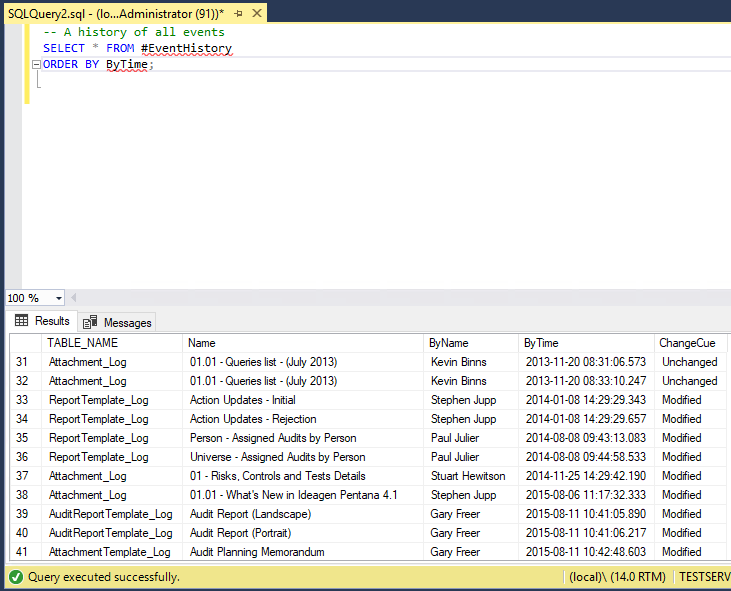Image resolution: width=731 pixels, height=591 pixels.
Task: Click the comment '-- A history of all events'
Action: (134, 32)
